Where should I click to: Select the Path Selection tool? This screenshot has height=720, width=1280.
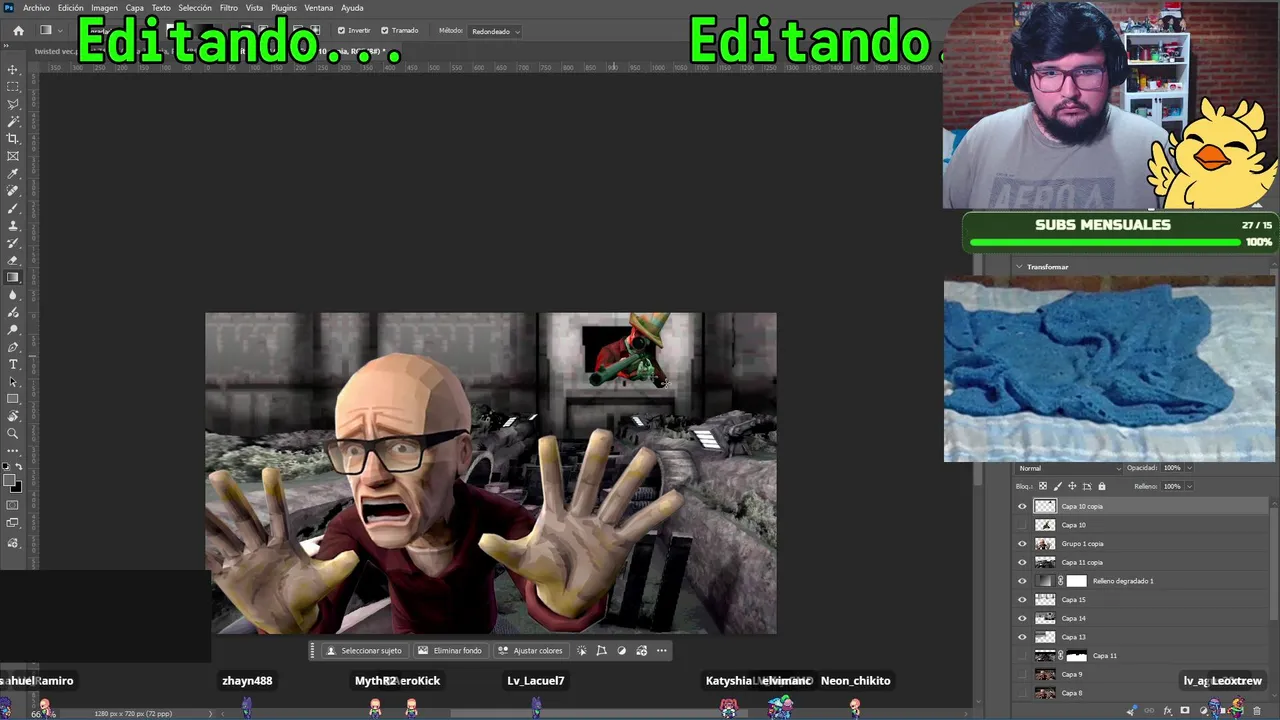(13, 382)
